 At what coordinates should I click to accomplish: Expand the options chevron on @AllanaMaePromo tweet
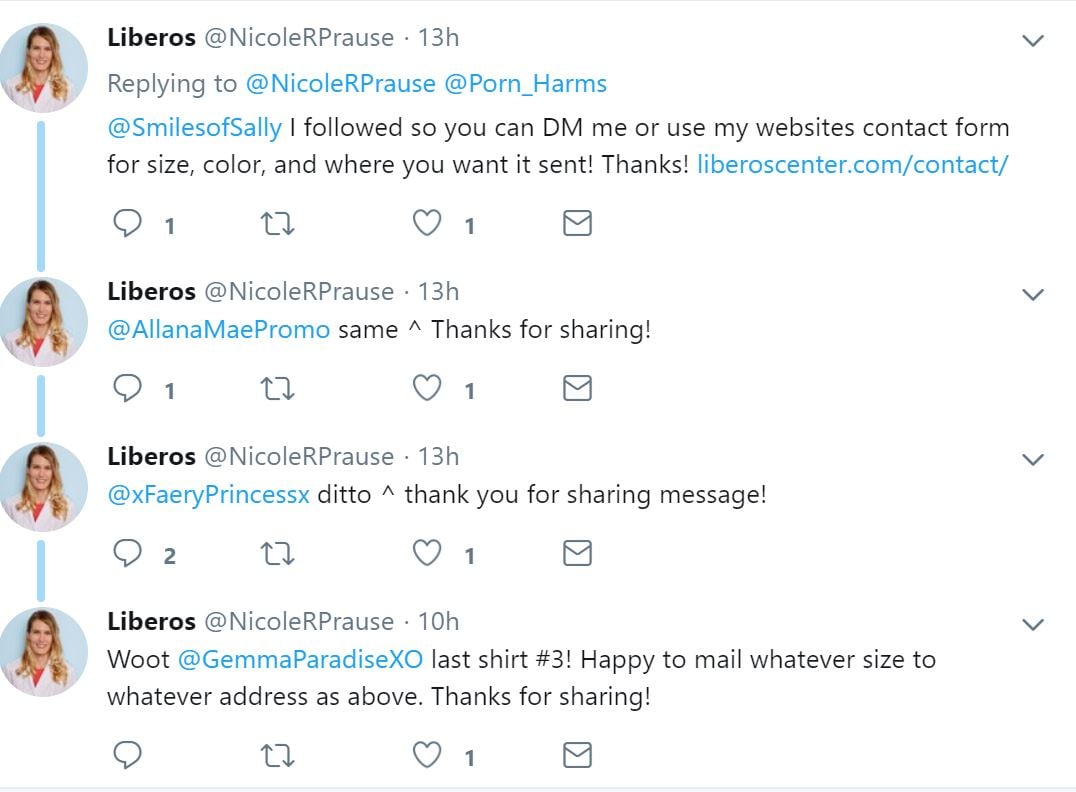click(1032, 294)
